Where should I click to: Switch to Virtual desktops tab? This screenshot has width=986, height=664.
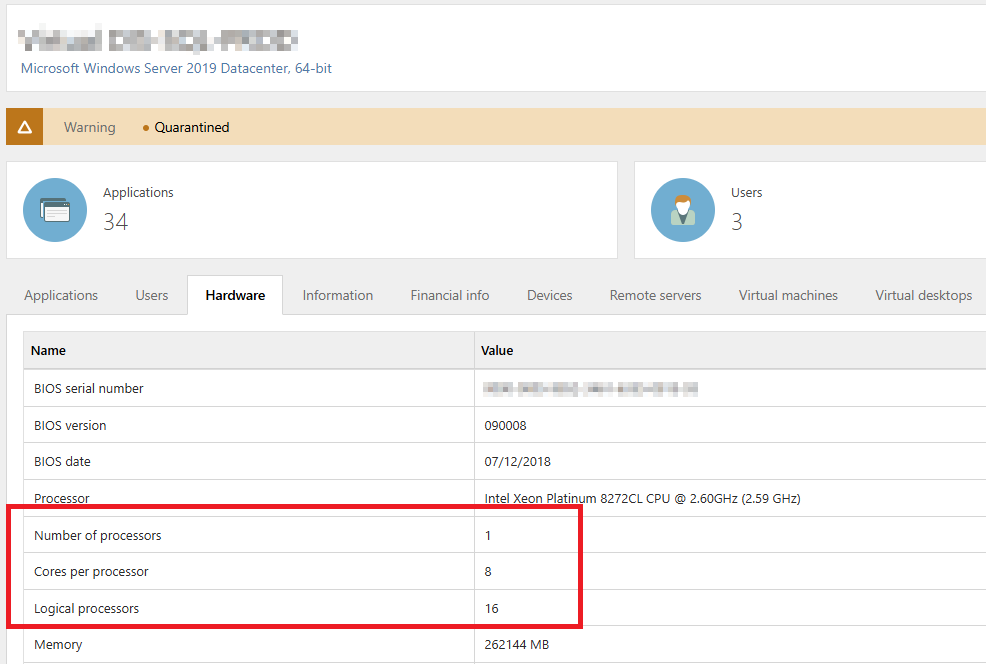pyautogui.click(x=923, y=296)
